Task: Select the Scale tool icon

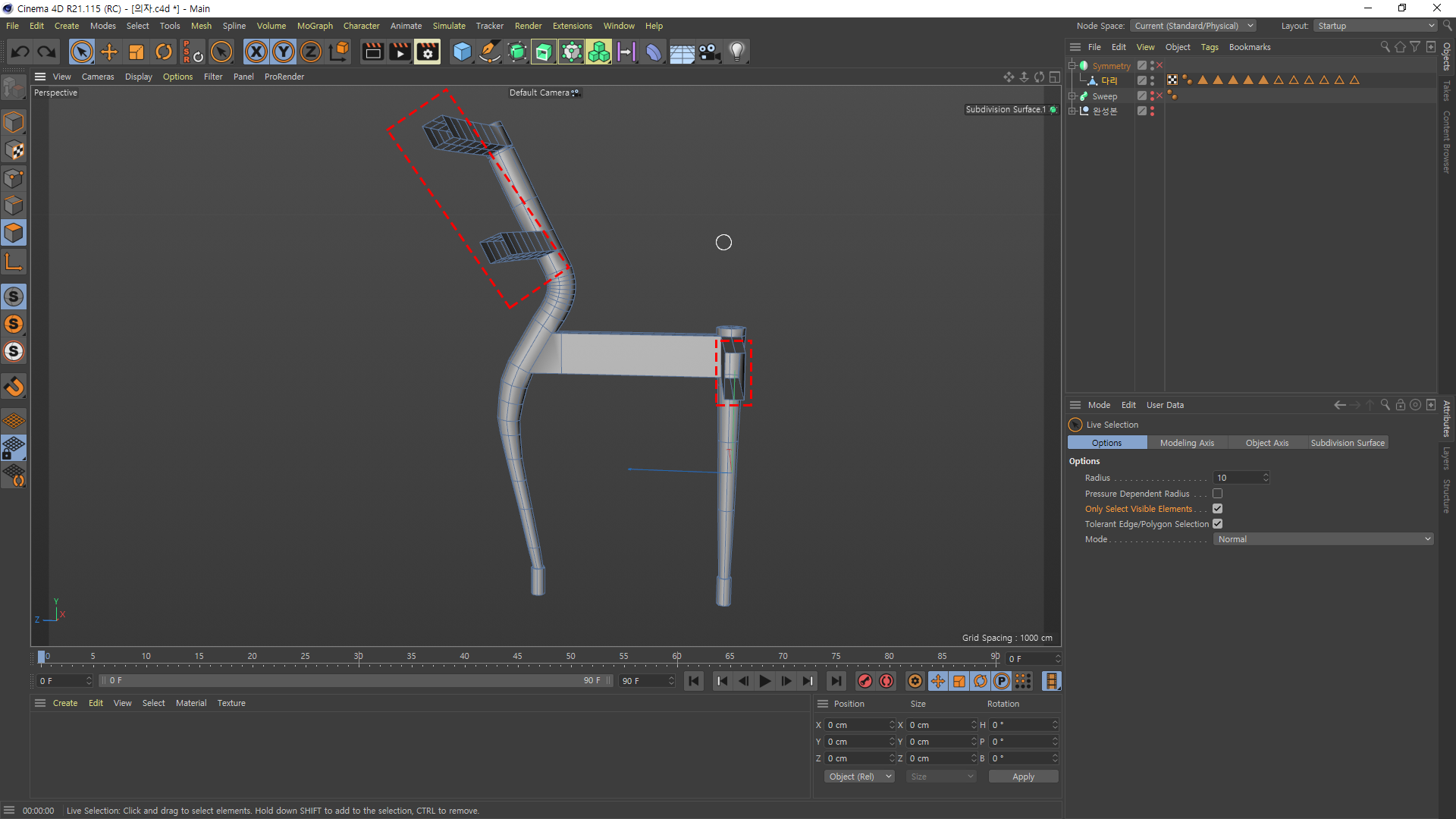Action: pos(136,52)
